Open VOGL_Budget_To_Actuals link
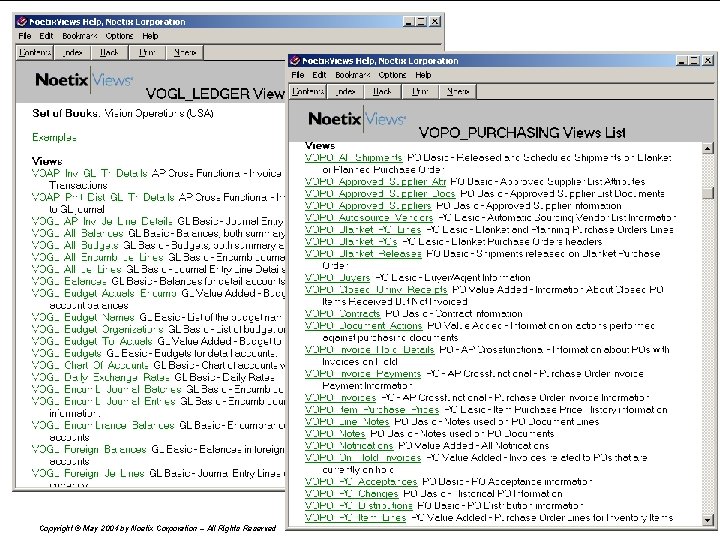 [92, 341]
